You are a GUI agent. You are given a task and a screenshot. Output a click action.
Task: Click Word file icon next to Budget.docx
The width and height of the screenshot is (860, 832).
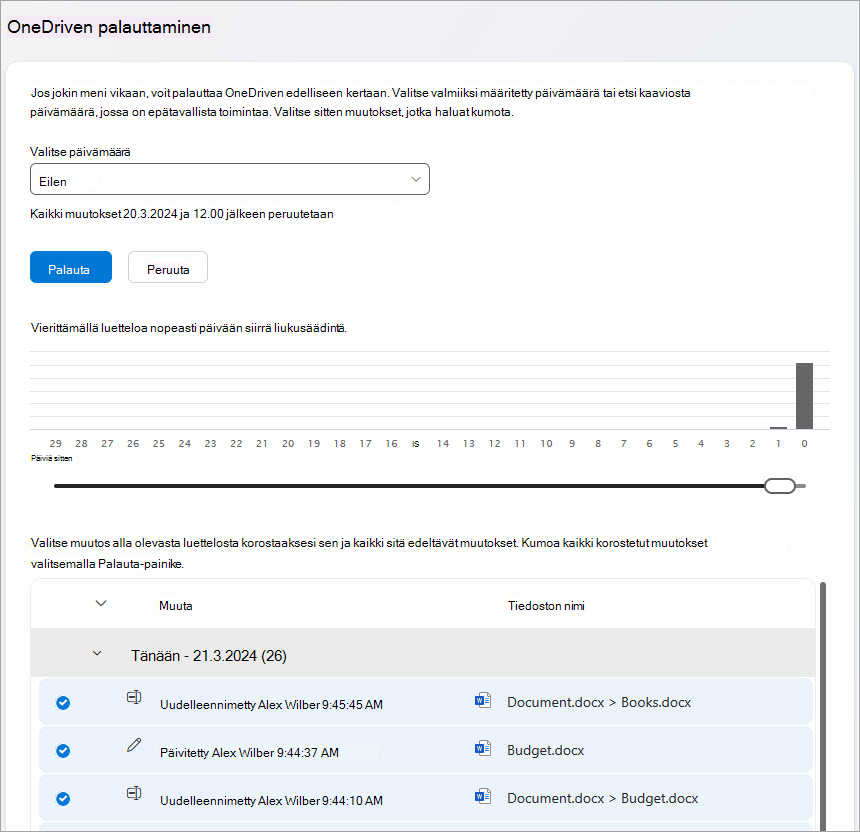tap(483, 748)
